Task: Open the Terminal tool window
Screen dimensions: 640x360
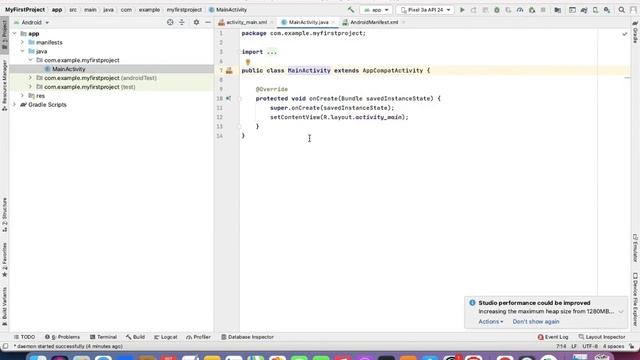Action: click(103, 337)
